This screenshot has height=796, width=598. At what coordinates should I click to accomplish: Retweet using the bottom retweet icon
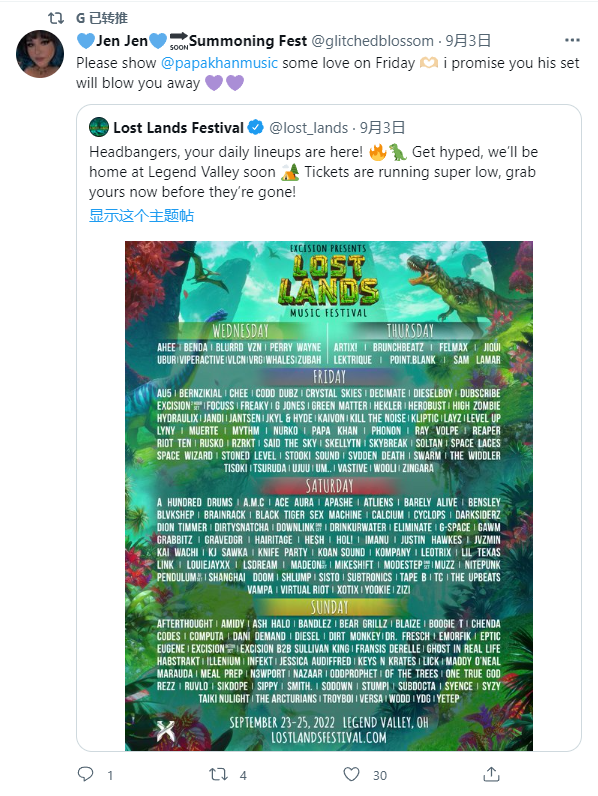(x=218, y=774)
